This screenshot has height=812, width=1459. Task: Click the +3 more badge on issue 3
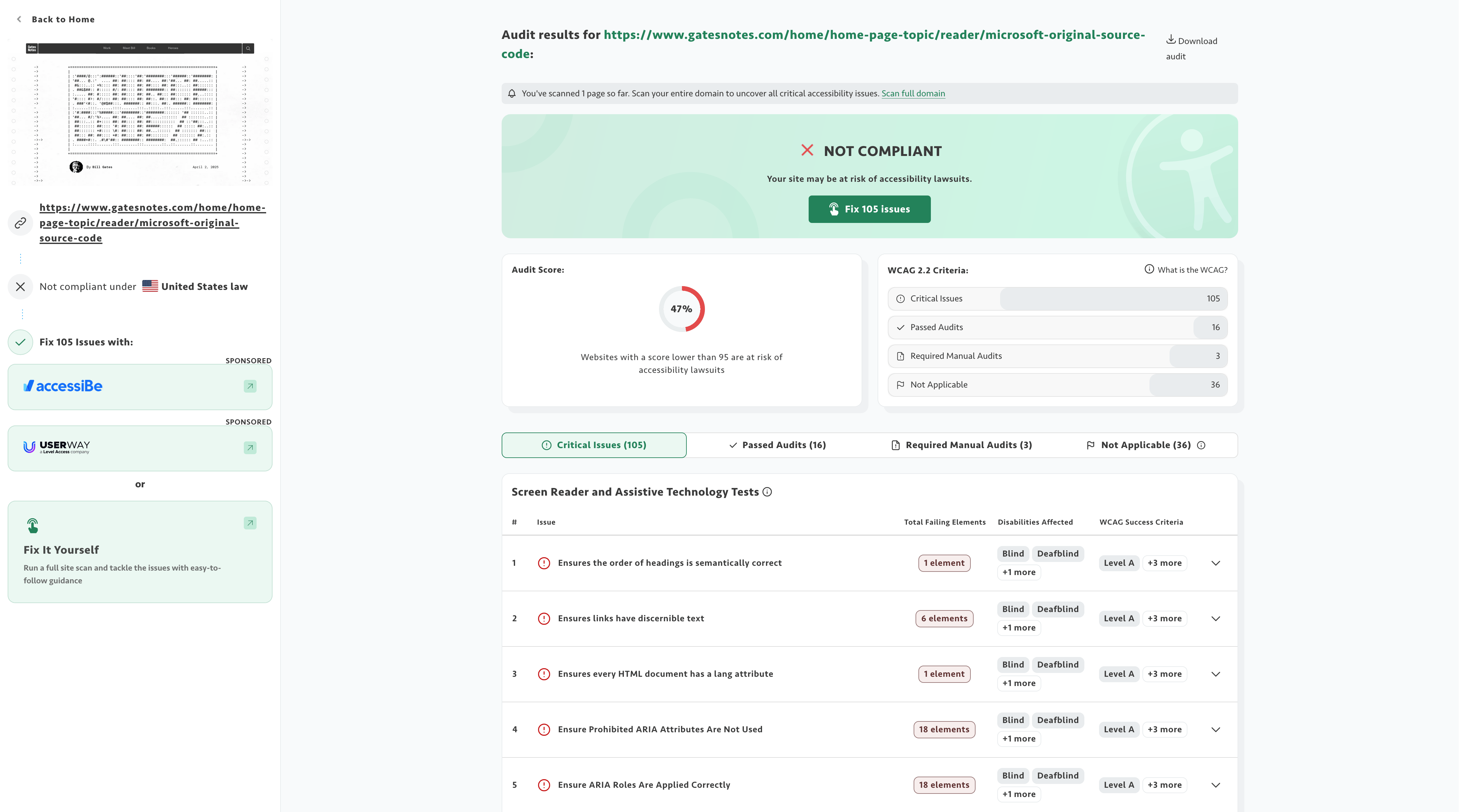(x=1164, y=674)
